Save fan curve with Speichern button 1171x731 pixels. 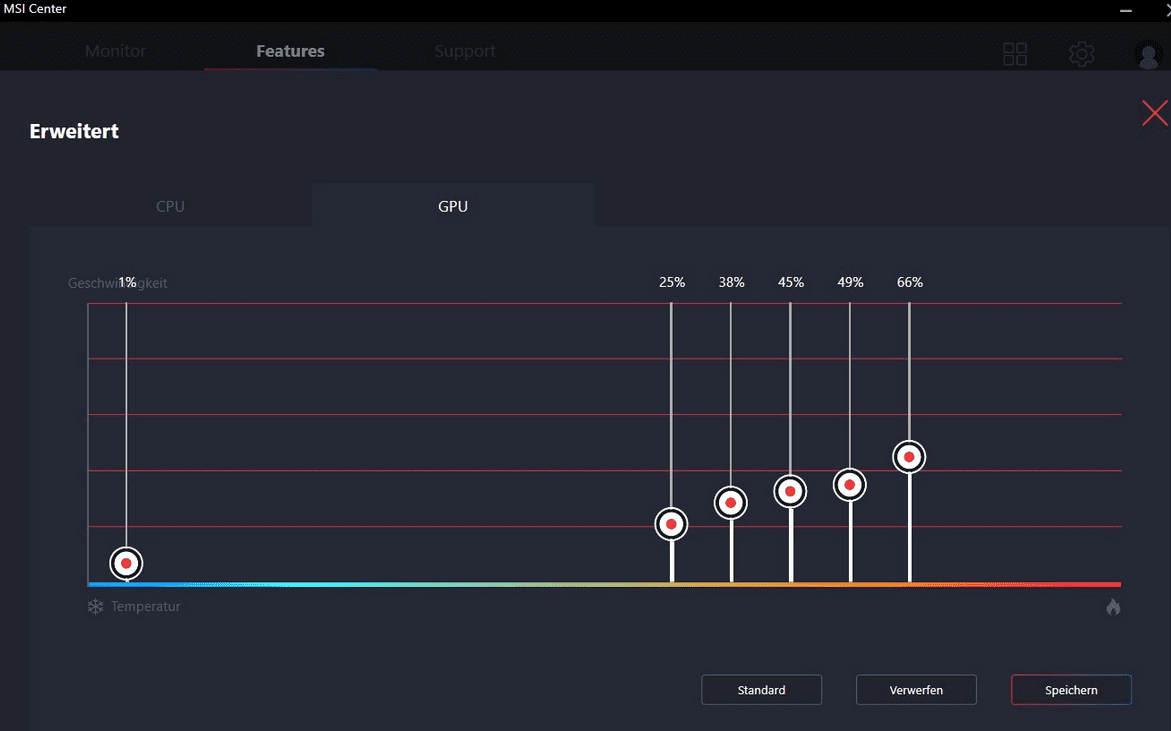pyautogui.click(x=1071, y=690)
